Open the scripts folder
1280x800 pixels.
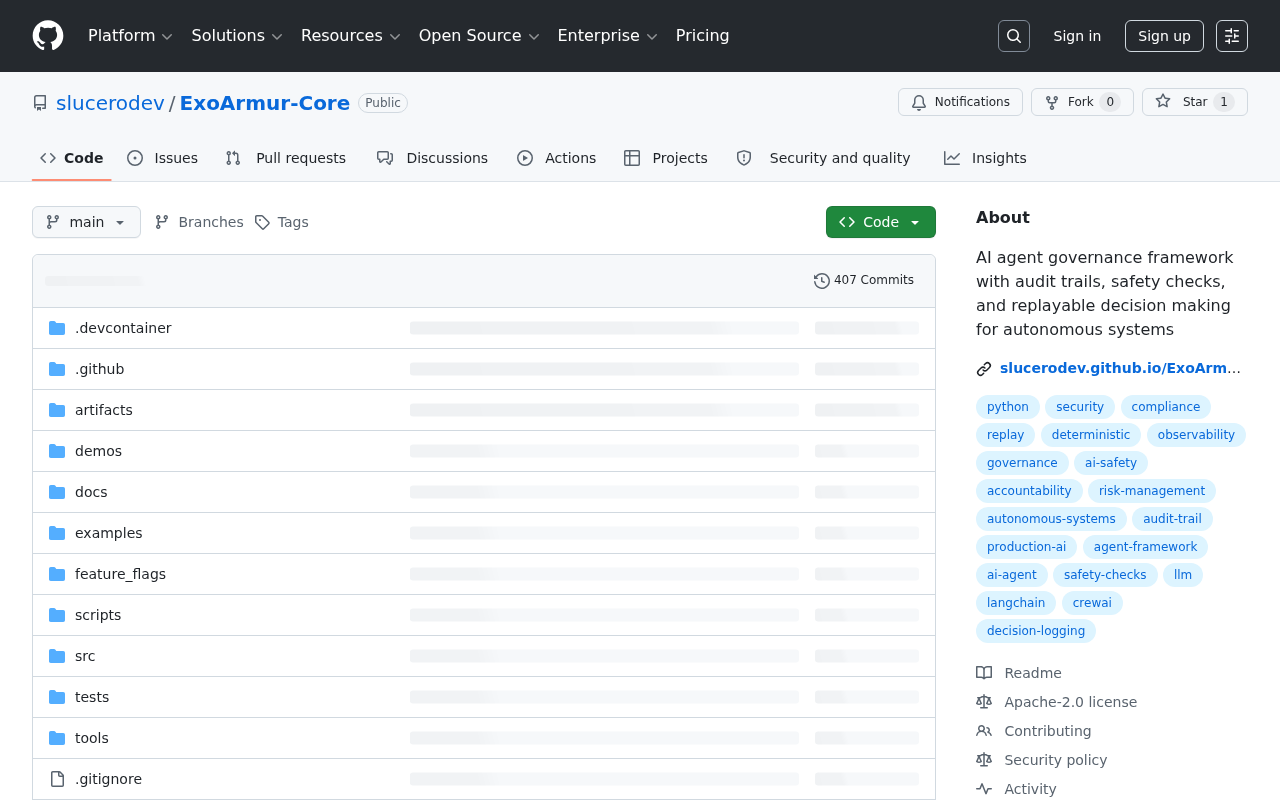click(98, 615)
